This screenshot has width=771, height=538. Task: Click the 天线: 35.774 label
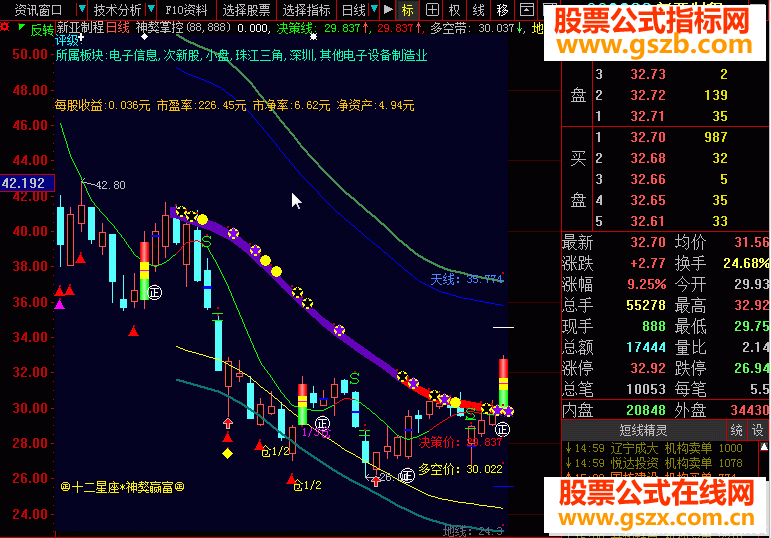point(467,279)
